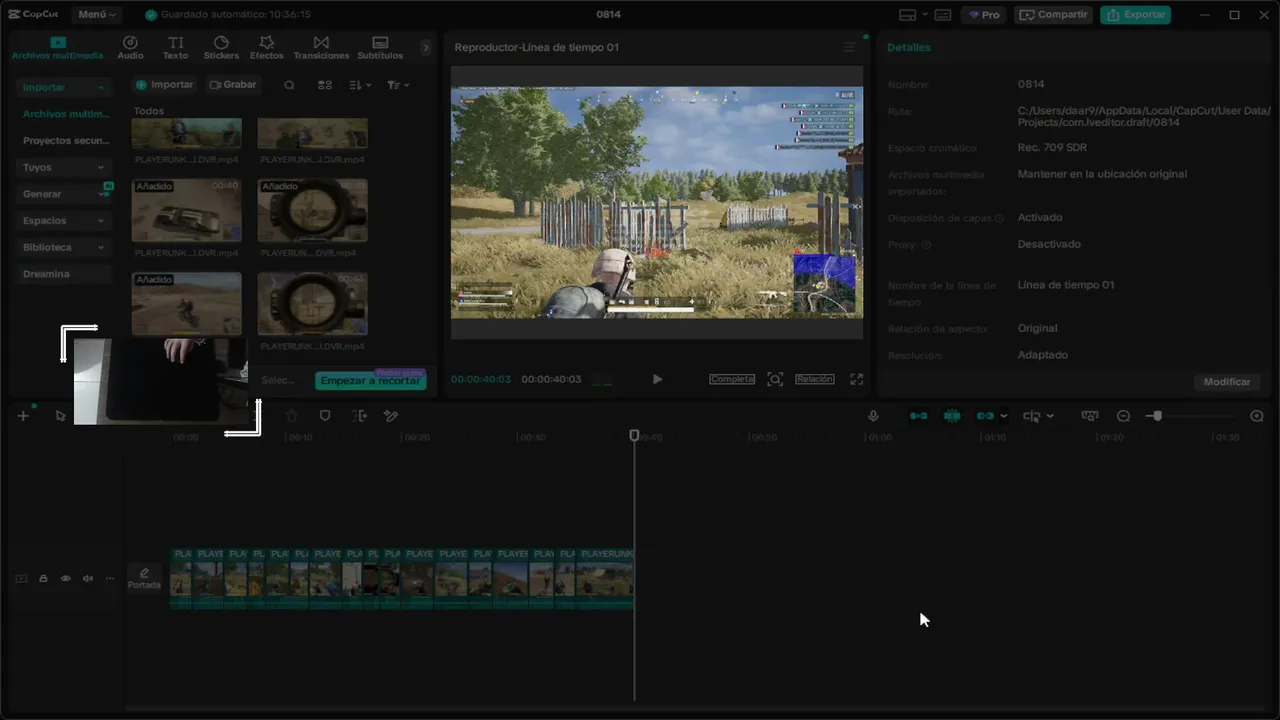Switch to the Texto tab
The height and width of the screenshot is (720, 1280).
176,48
